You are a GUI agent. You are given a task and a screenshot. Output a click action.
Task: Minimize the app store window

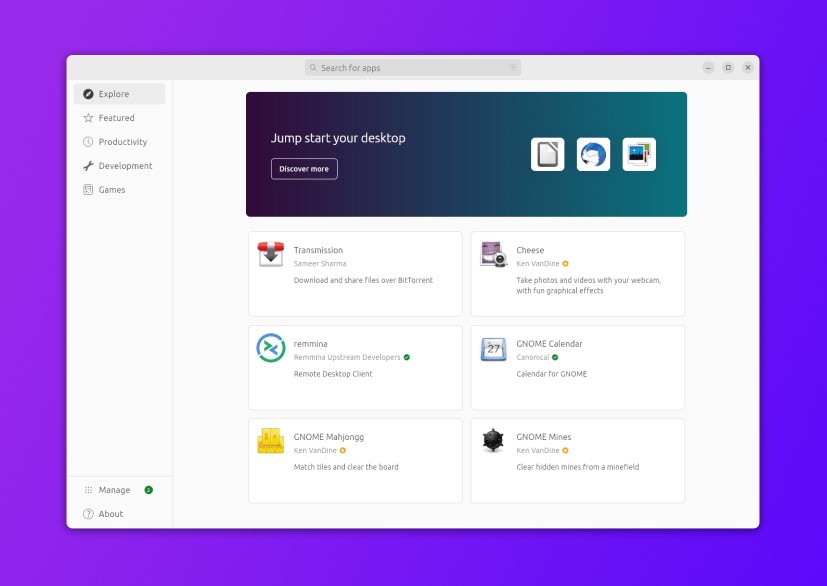click(x=708, y=68)
